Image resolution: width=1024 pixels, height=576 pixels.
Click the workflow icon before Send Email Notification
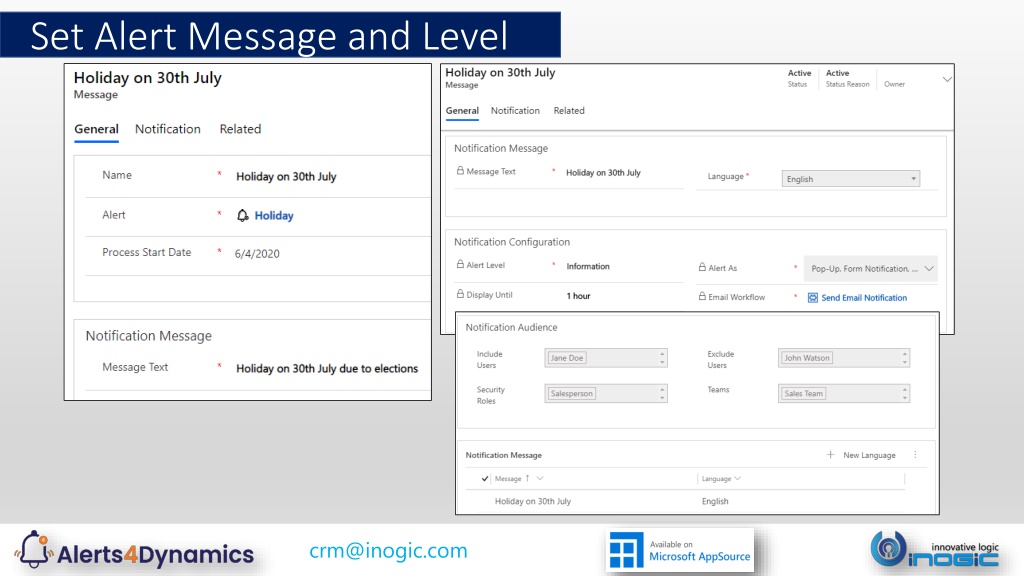coord(812,298)
